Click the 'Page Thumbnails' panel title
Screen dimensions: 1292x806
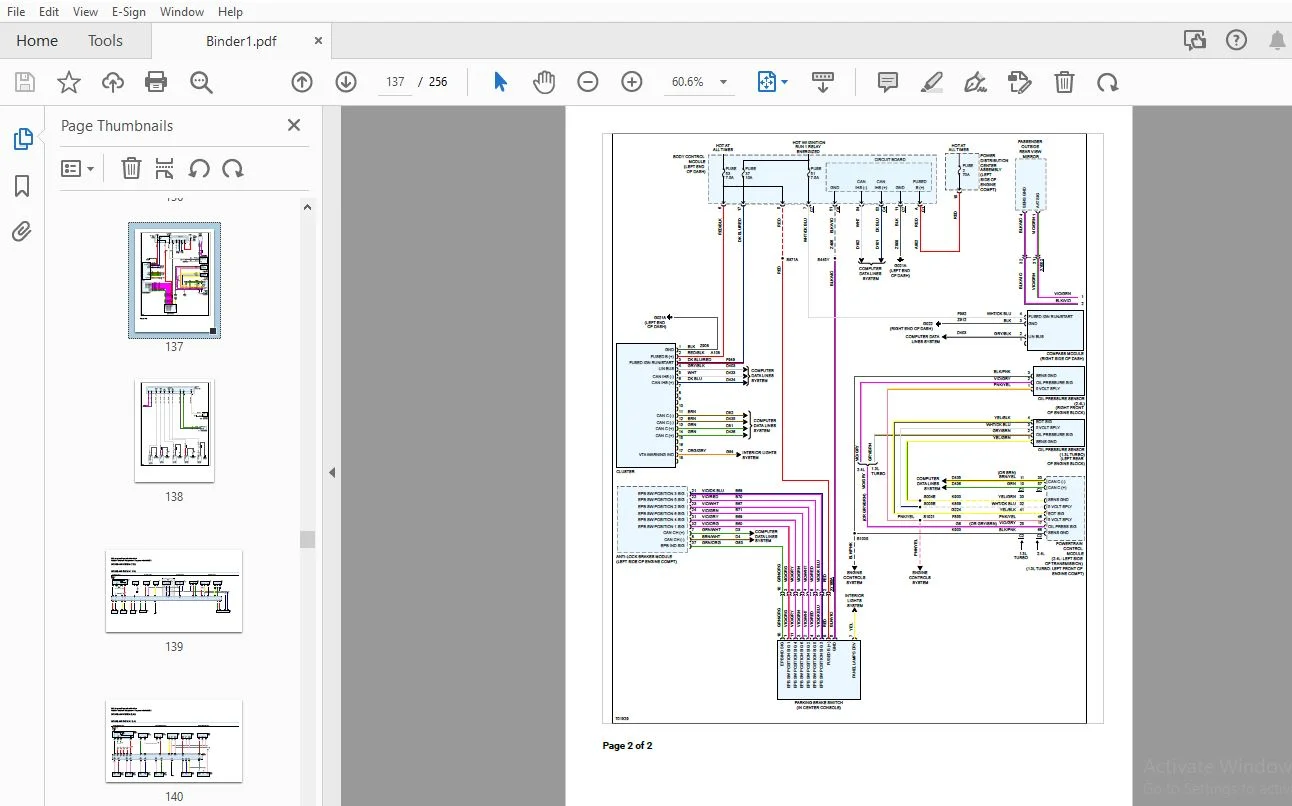[117, 126]
